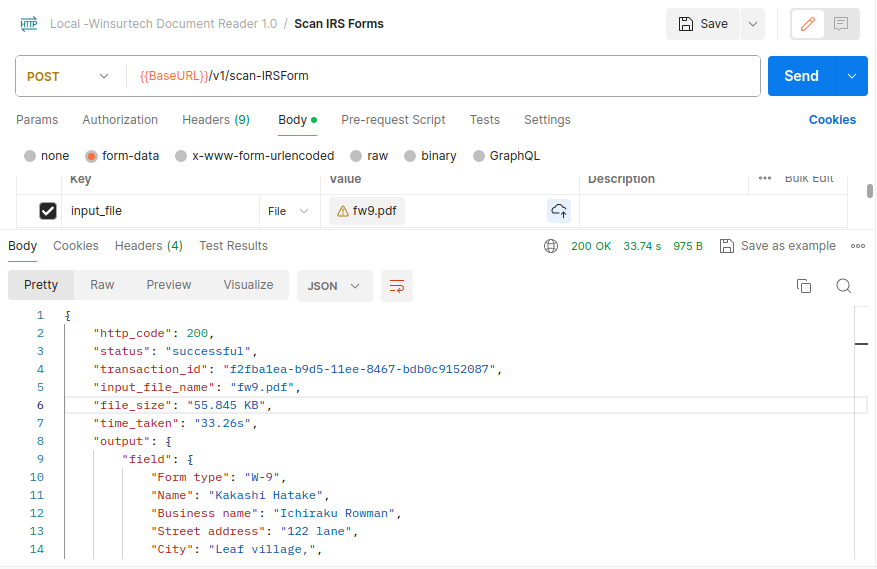Screen dimensions: 877x569
Task: Click the "Kakashi Hatake" name value
Action: [266, 495]
